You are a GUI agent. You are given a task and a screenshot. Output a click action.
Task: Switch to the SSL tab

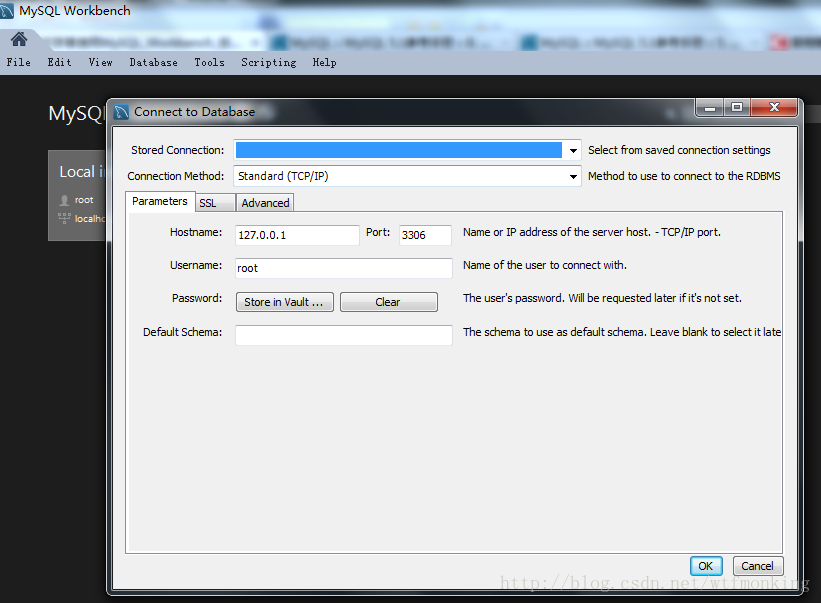coord(214,203)
